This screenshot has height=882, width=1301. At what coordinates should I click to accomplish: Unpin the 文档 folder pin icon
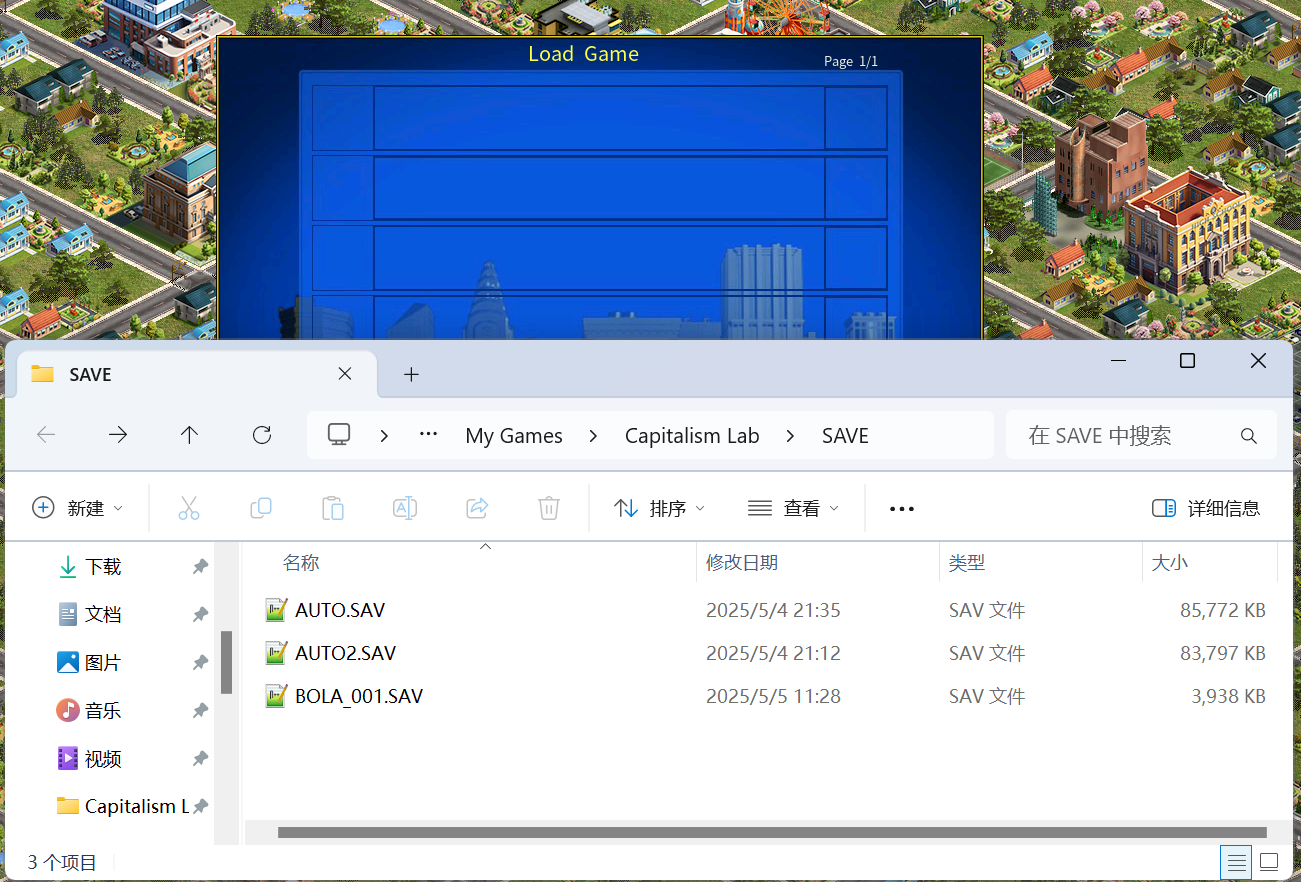pos(200,614)
